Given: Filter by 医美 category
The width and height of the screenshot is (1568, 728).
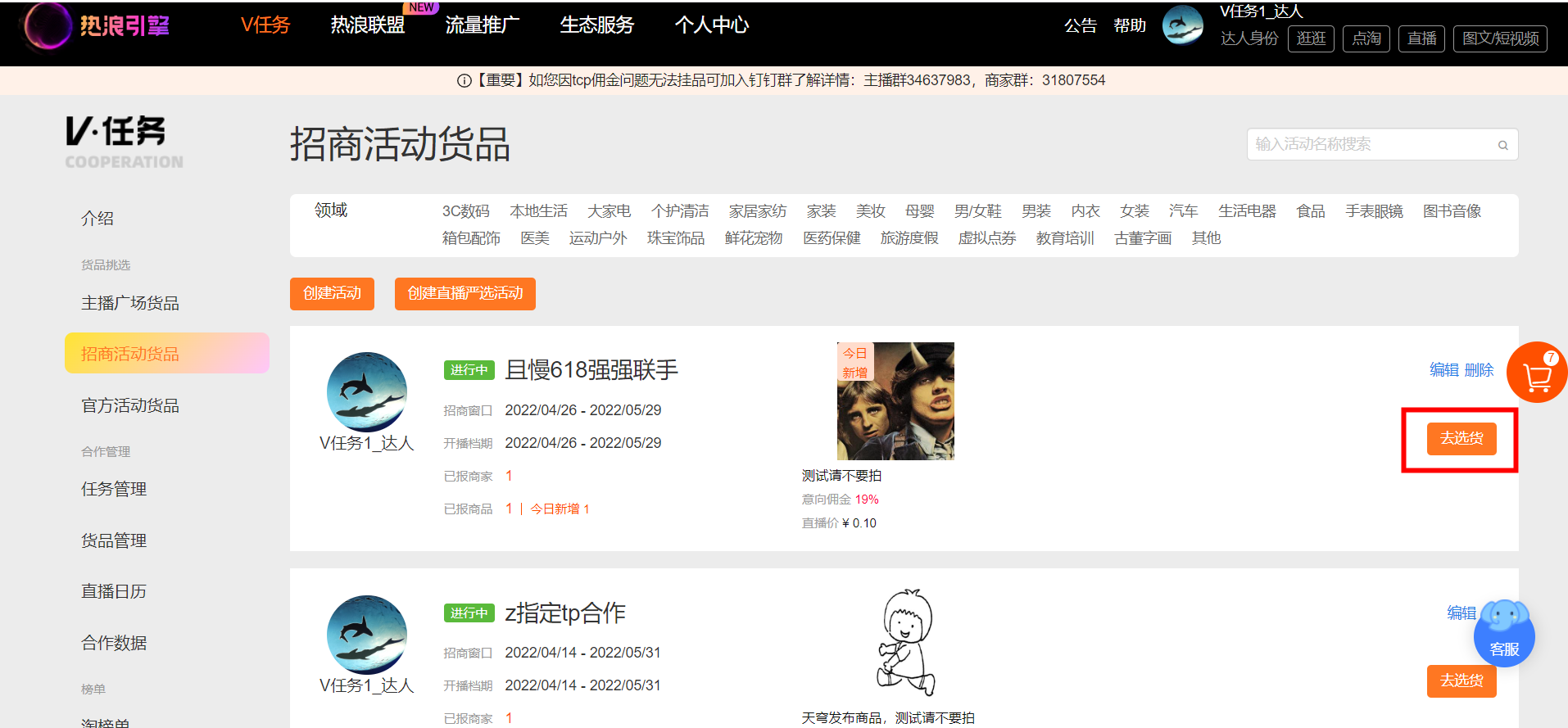Looking at the screenshot, I should coord(535,238).
